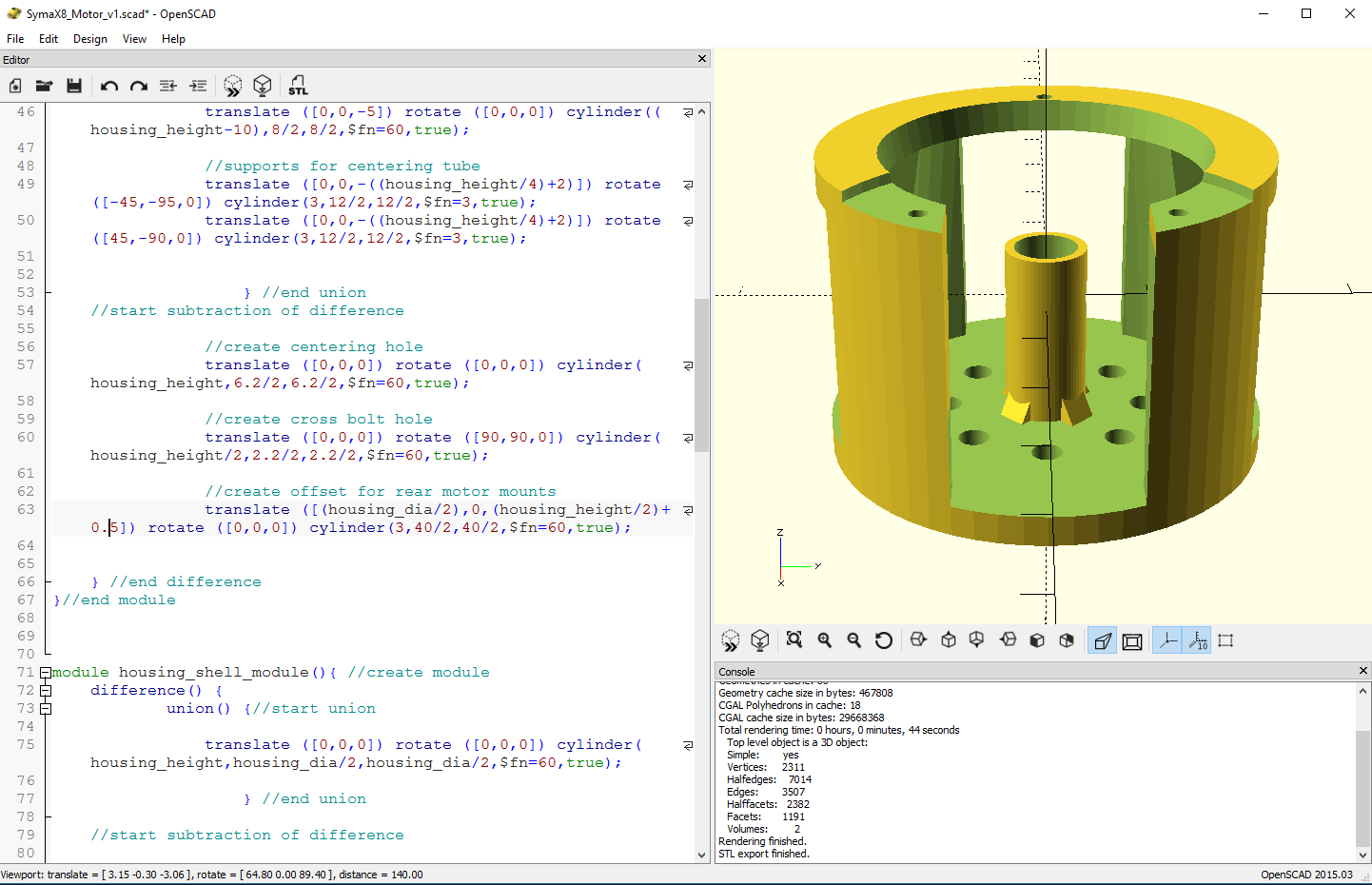Screen dimensions: 1372x885
Task: Open the View menu
Action: tap(135, 39)
